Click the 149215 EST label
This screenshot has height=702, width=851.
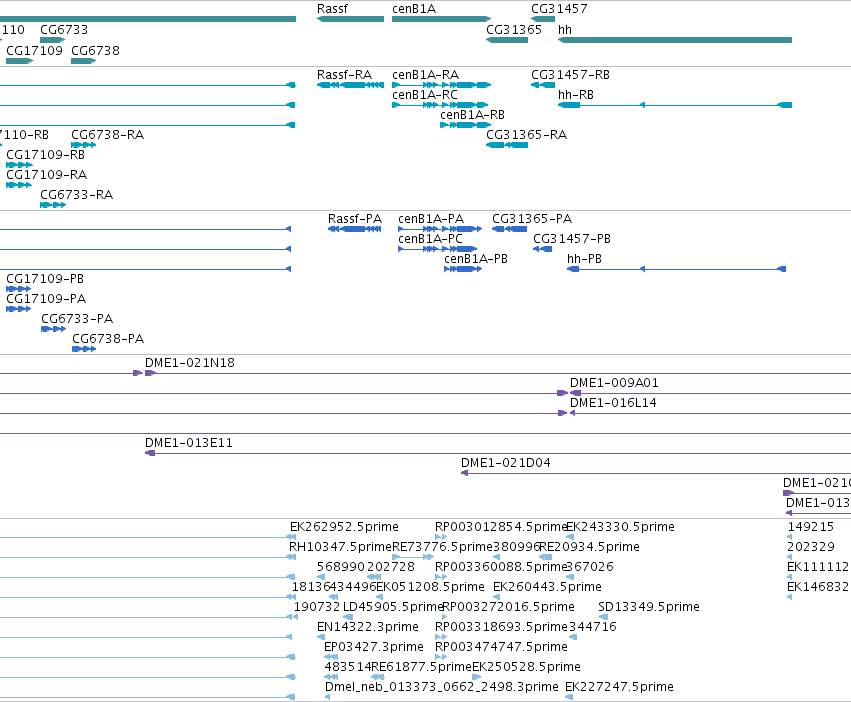point(811,527)
